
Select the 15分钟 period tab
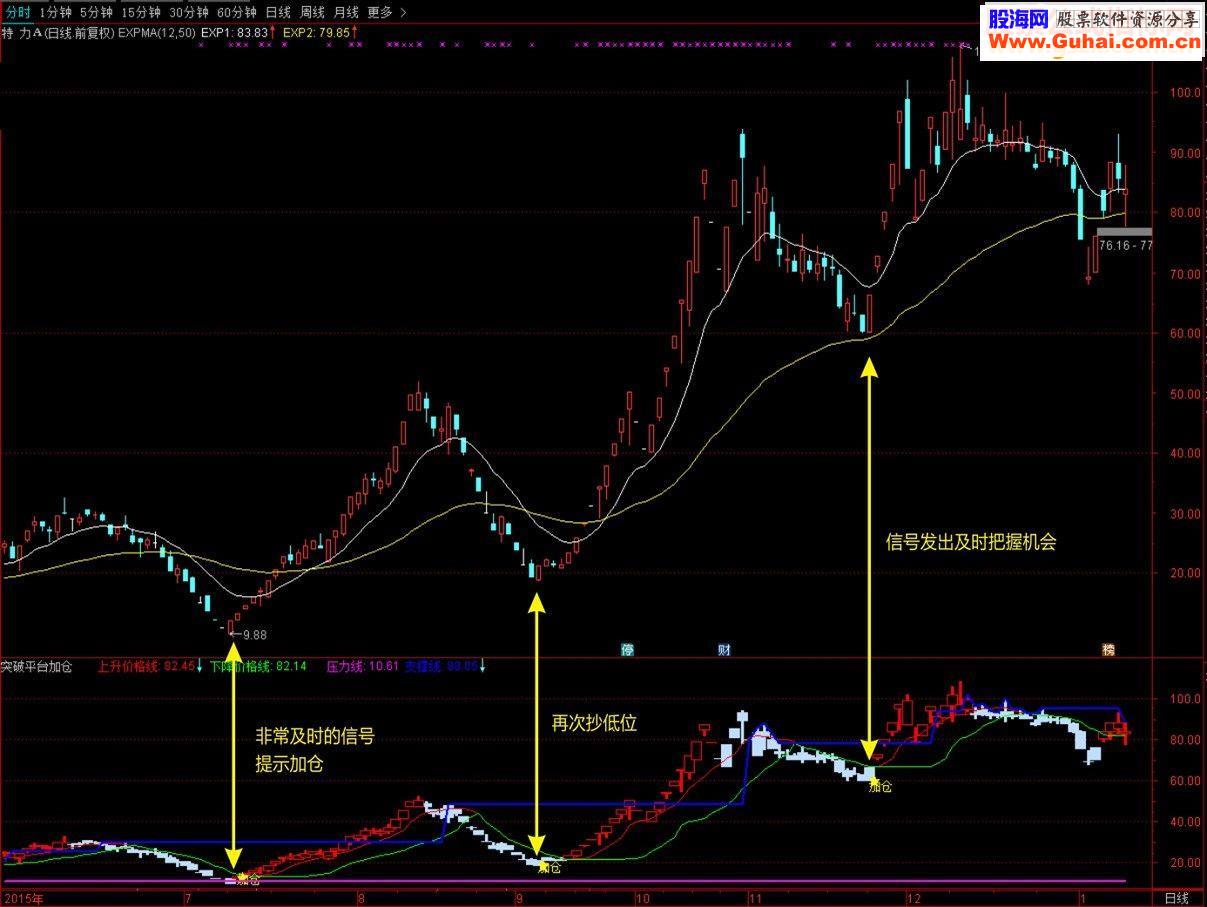(x=141, y=12)
